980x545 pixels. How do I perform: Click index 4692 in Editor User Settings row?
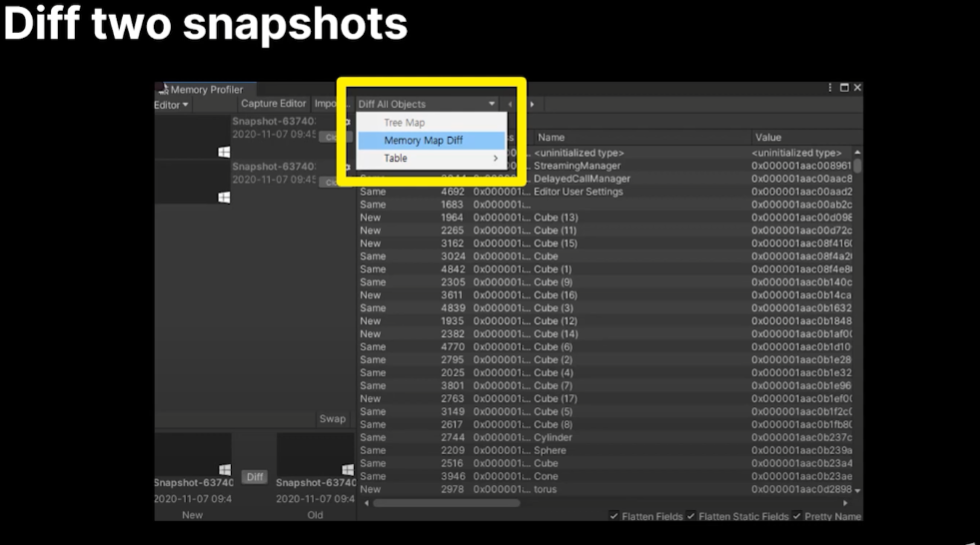coord(452,191)
